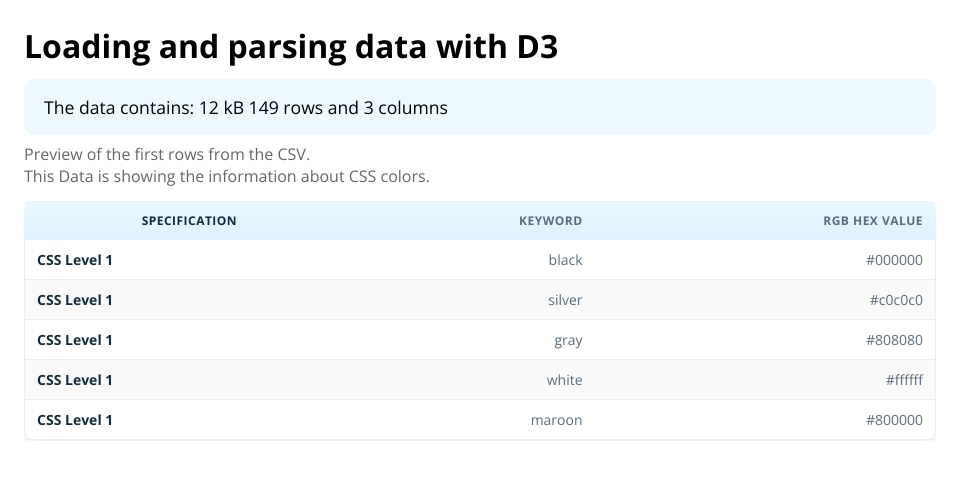Click the SPECIFICATION column header

pos(189,221)
